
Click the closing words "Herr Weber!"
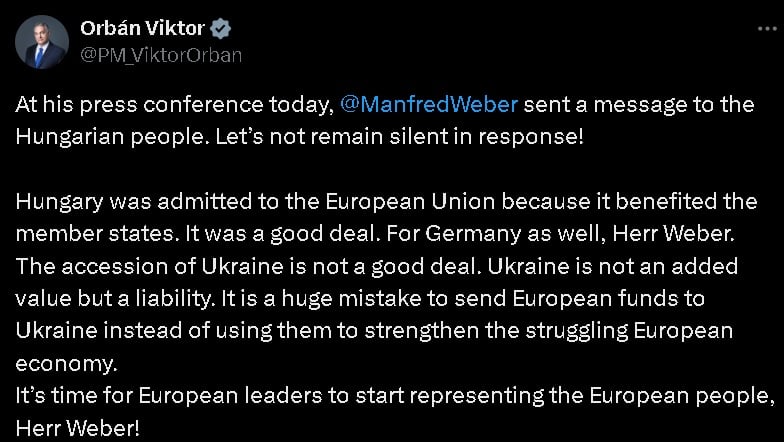tap(77, 428)
